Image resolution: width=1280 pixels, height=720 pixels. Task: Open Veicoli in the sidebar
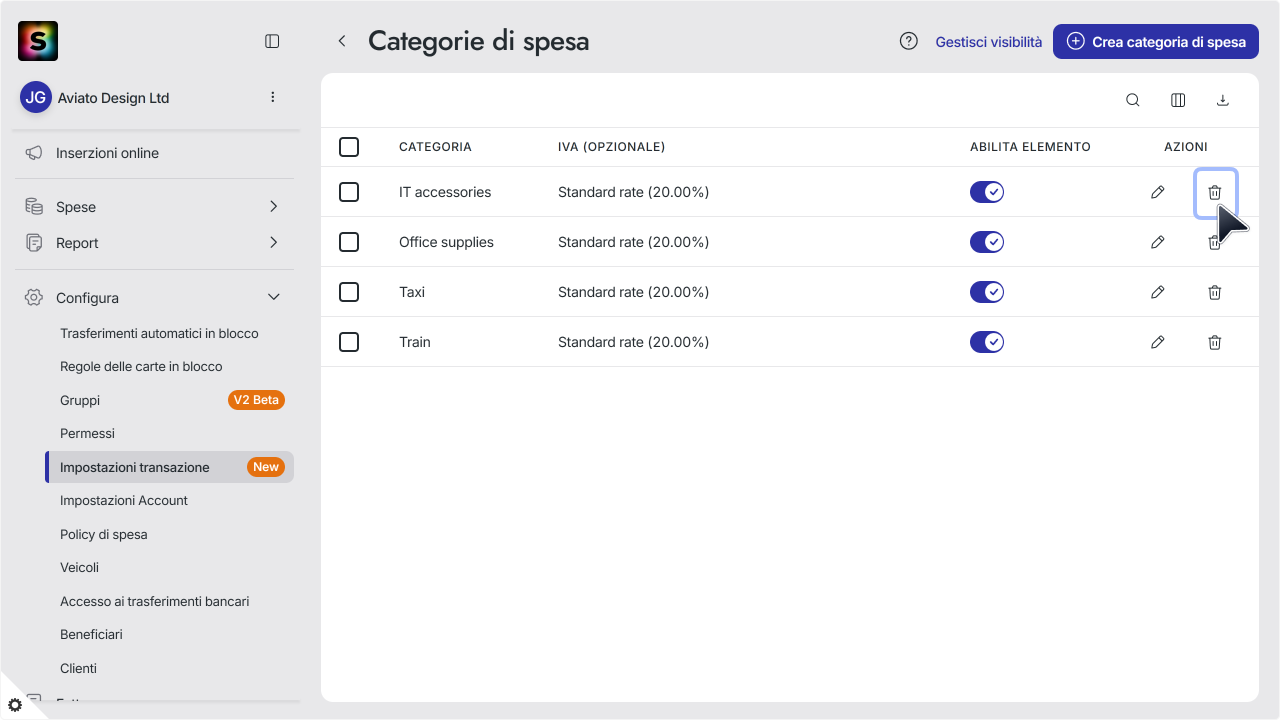(79, 567)
